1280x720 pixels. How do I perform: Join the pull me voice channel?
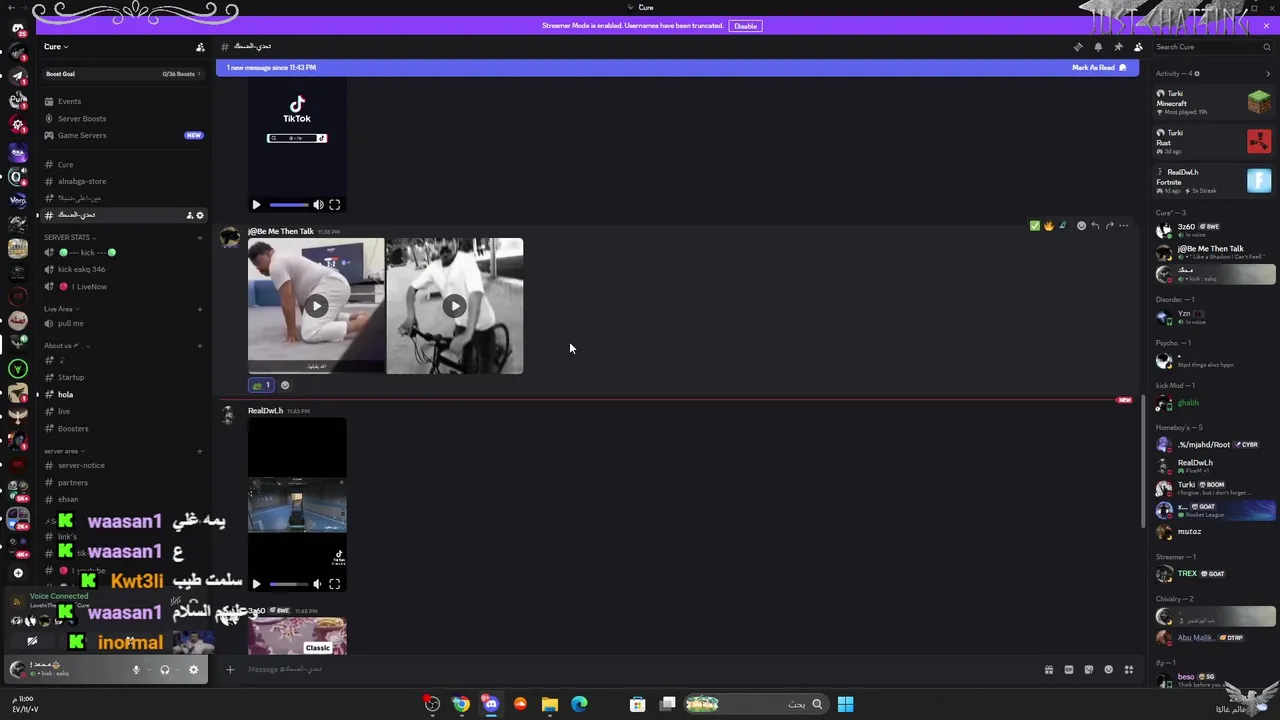point(70,323)
